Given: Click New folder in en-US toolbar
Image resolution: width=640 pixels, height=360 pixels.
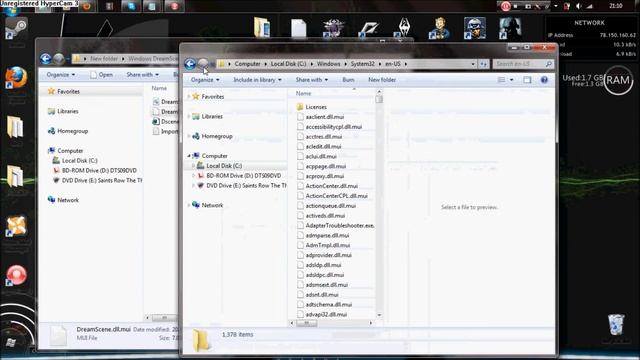Looking at the screenshot, I should click(x=382, y=80).
